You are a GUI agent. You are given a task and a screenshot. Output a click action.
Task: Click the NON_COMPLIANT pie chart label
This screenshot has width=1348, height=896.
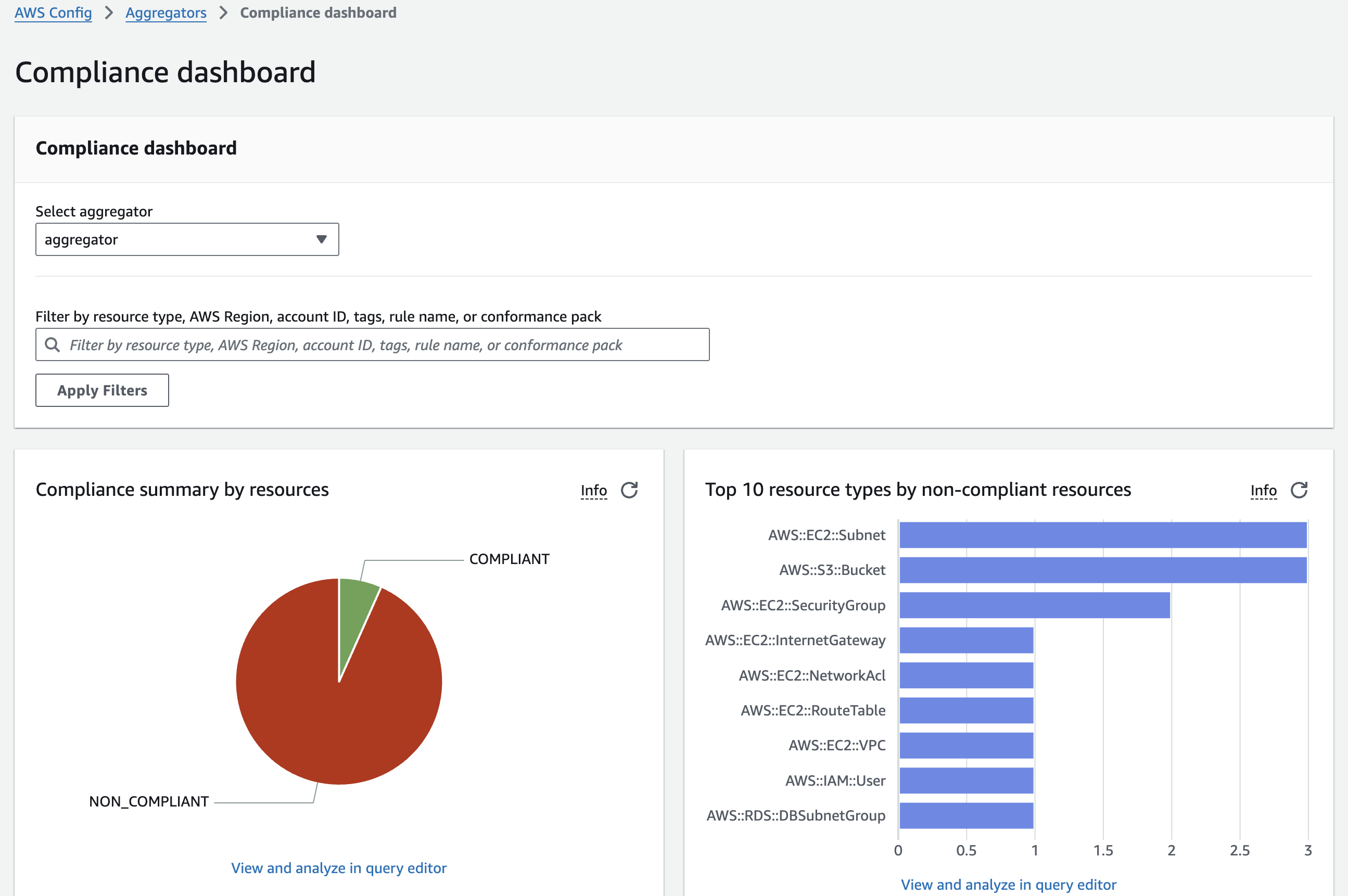coord(148,802)
